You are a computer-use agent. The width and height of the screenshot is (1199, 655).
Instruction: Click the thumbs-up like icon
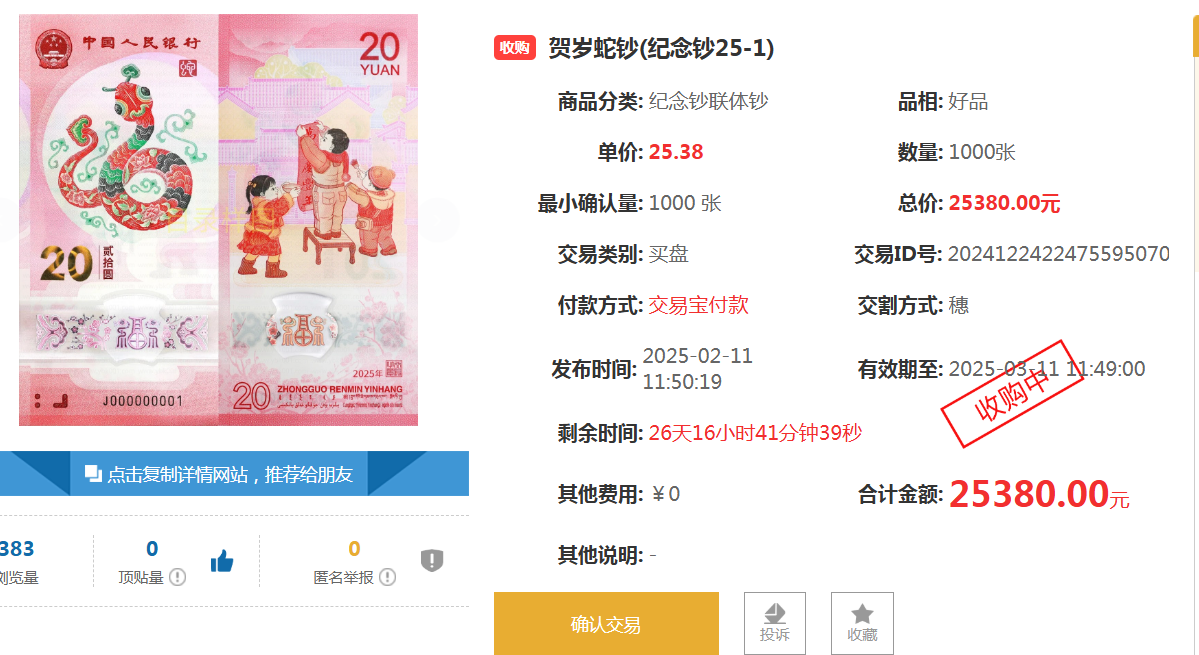click(x=222, y=561)
